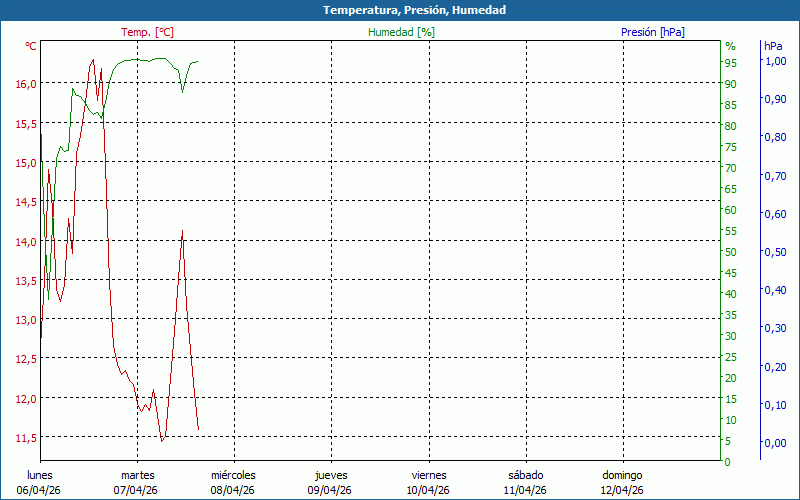The width and height of the screenshot is (800, 500).
Task: Click the 50 tick on humidity axis
Action: point(730,252)
